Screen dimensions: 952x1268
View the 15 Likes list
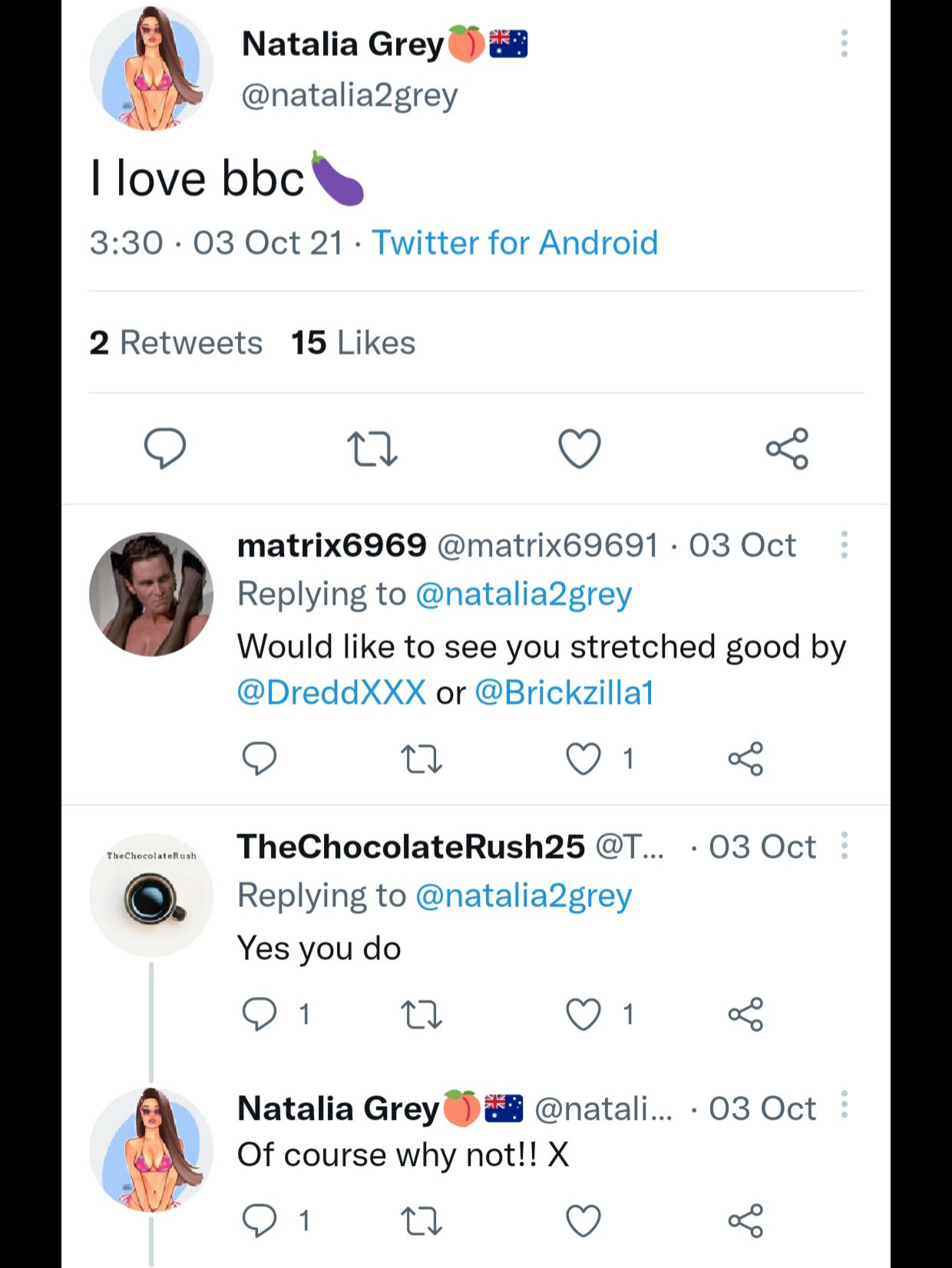353,343
